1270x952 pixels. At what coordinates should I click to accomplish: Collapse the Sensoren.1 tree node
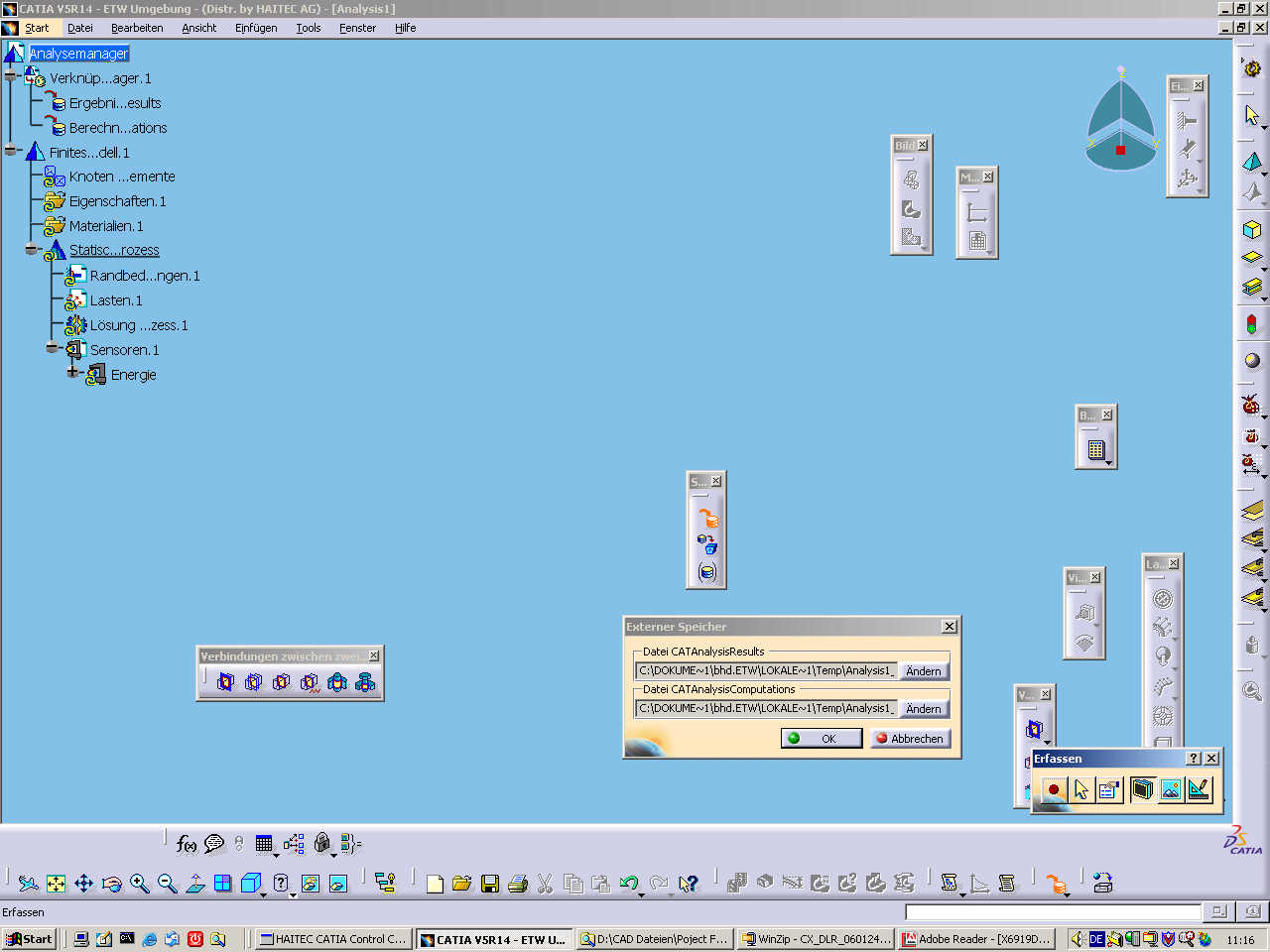(52, 348)
